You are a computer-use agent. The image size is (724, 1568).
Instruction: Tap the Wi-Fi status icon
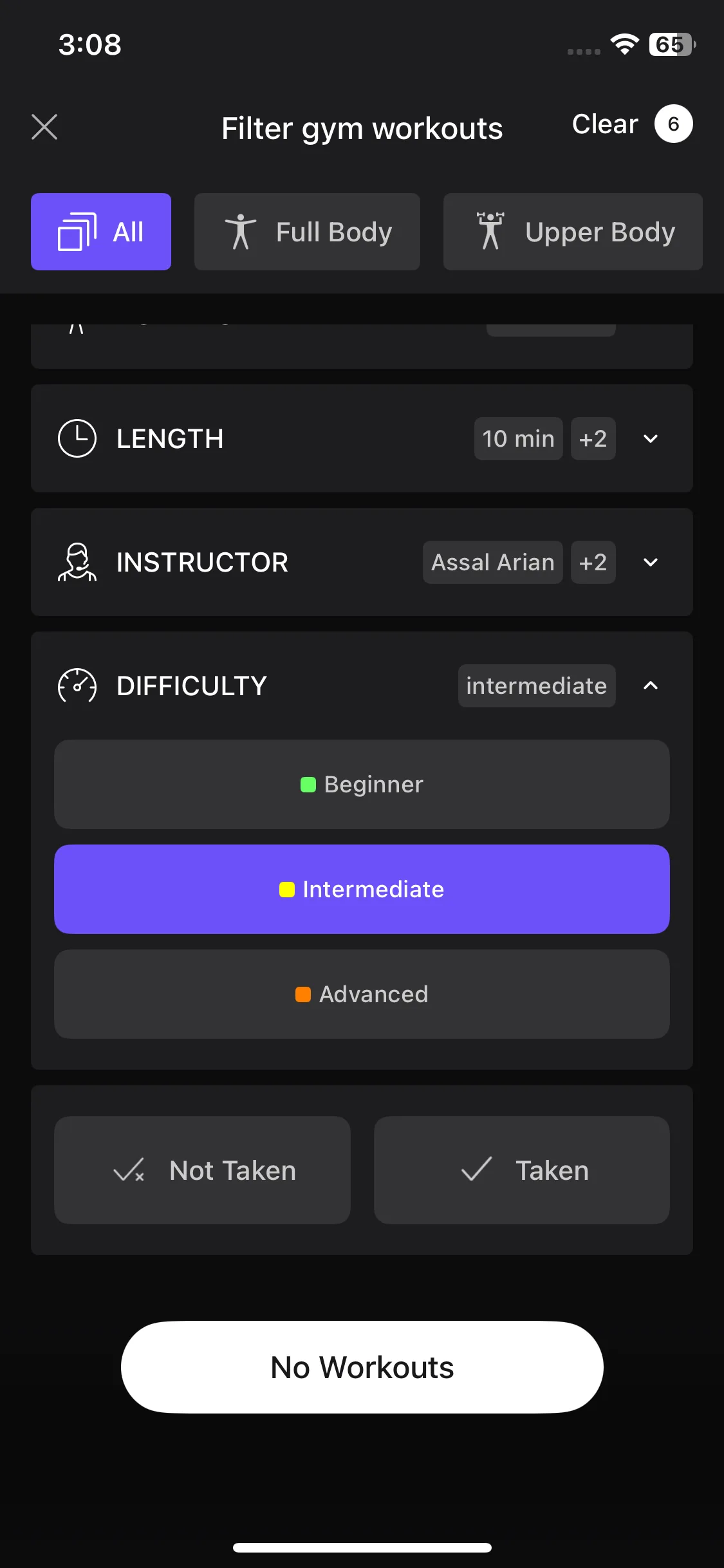click(624, 44)
